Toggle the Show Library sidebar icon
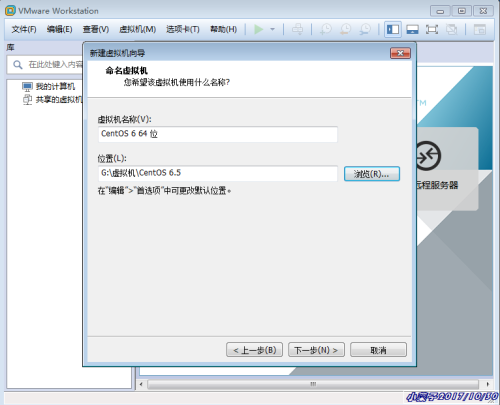 coord(393,29)
